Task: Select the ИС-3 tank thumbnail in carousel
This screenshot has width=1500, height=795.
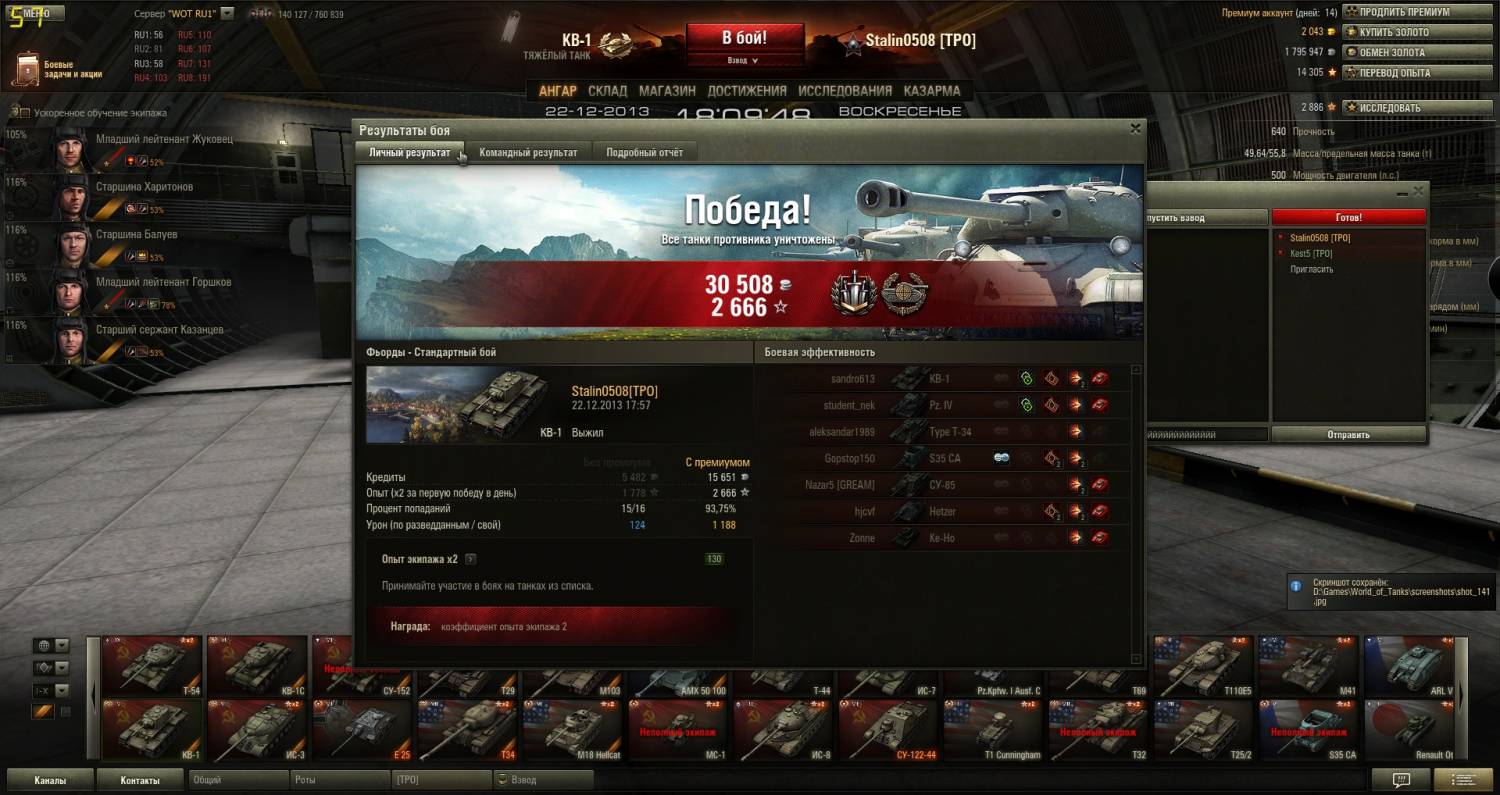Action: 257,730
